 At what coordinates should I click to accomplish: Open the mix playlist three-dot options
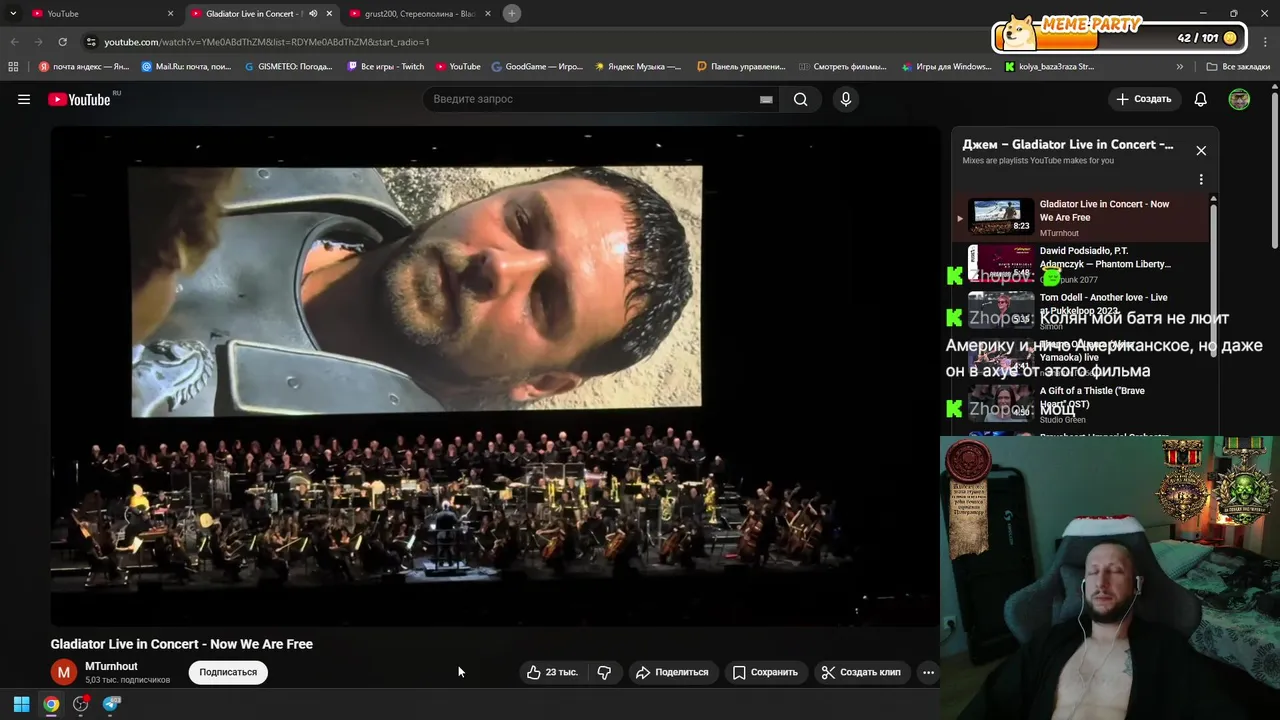[1201, 179]
